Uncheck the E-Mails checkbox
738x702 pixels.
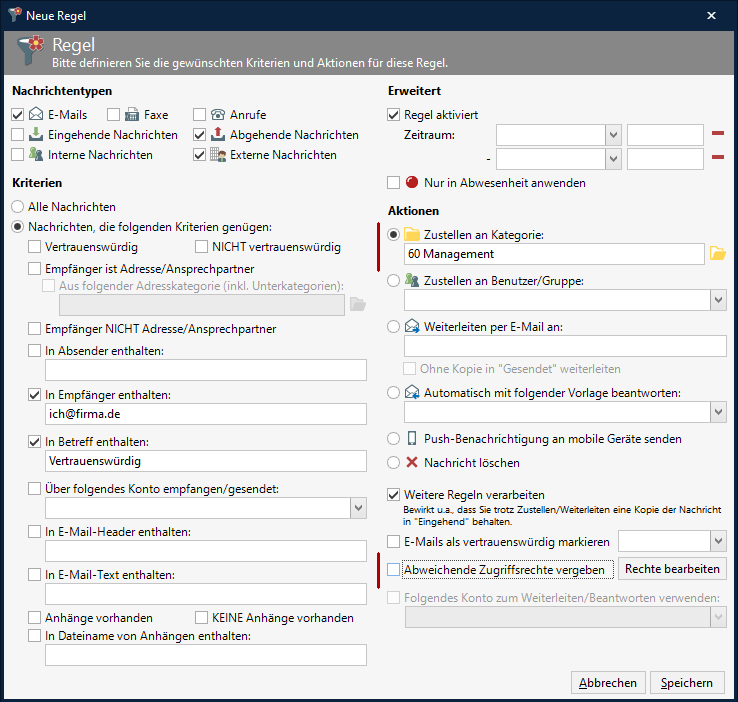(x=17, y=114)
